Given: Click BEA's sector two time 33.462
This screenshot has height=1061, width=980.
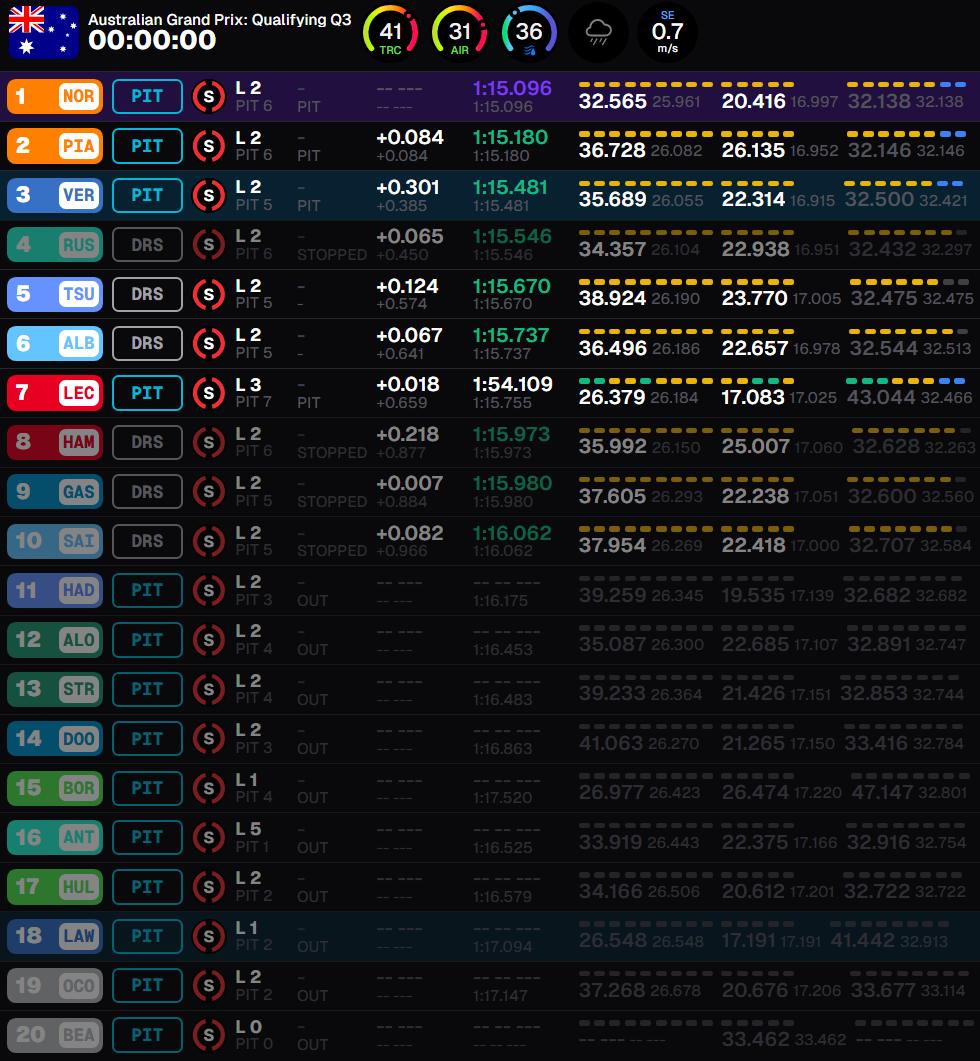Looking at the screenshot, I should click(755, 1039).
